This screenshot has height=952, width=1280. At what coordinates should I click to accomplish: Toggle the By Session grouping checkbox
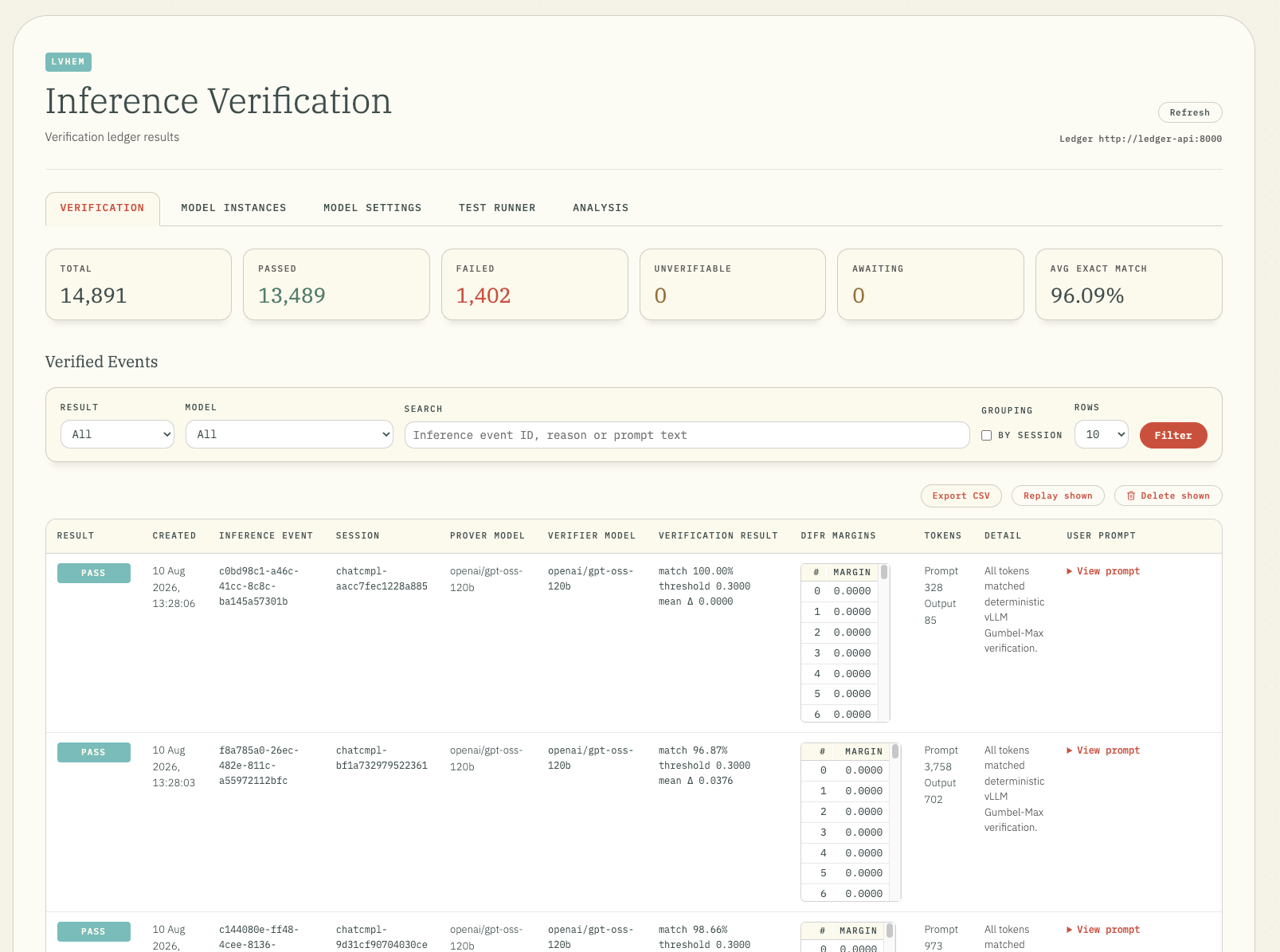tap(986, 435)
